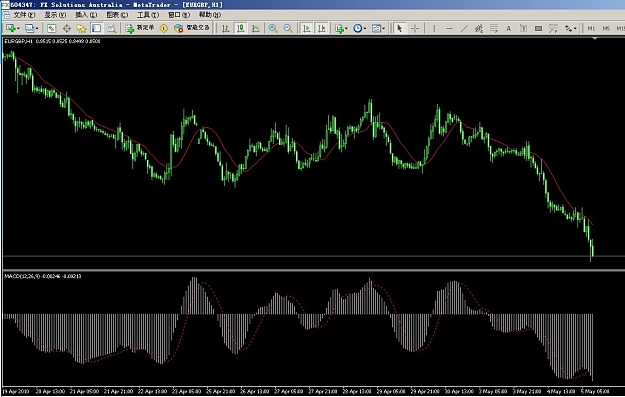Toggle the Terminal panel icon

96,28
